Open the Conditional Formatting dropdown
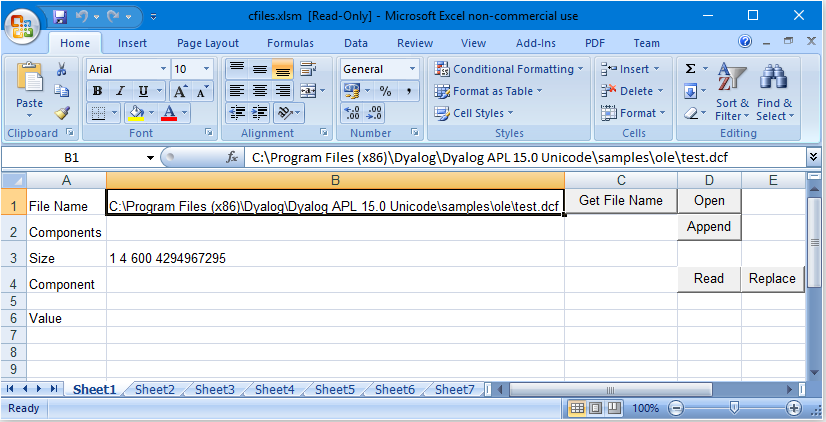The width and height of the screenshot is (826, 422). 510,69
